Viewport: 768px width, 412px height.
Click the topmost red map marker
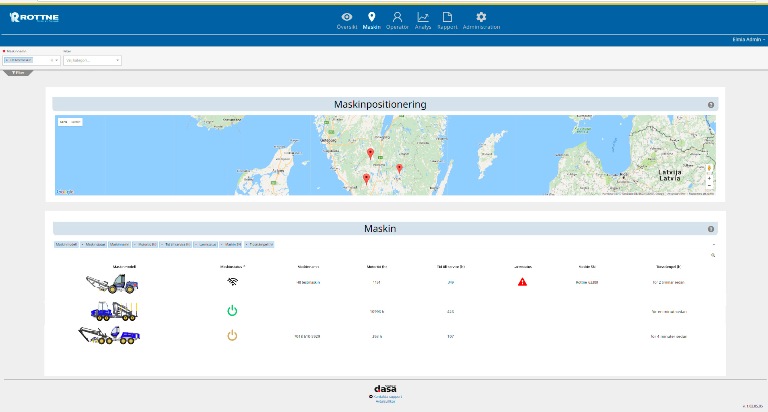(370, 153)
